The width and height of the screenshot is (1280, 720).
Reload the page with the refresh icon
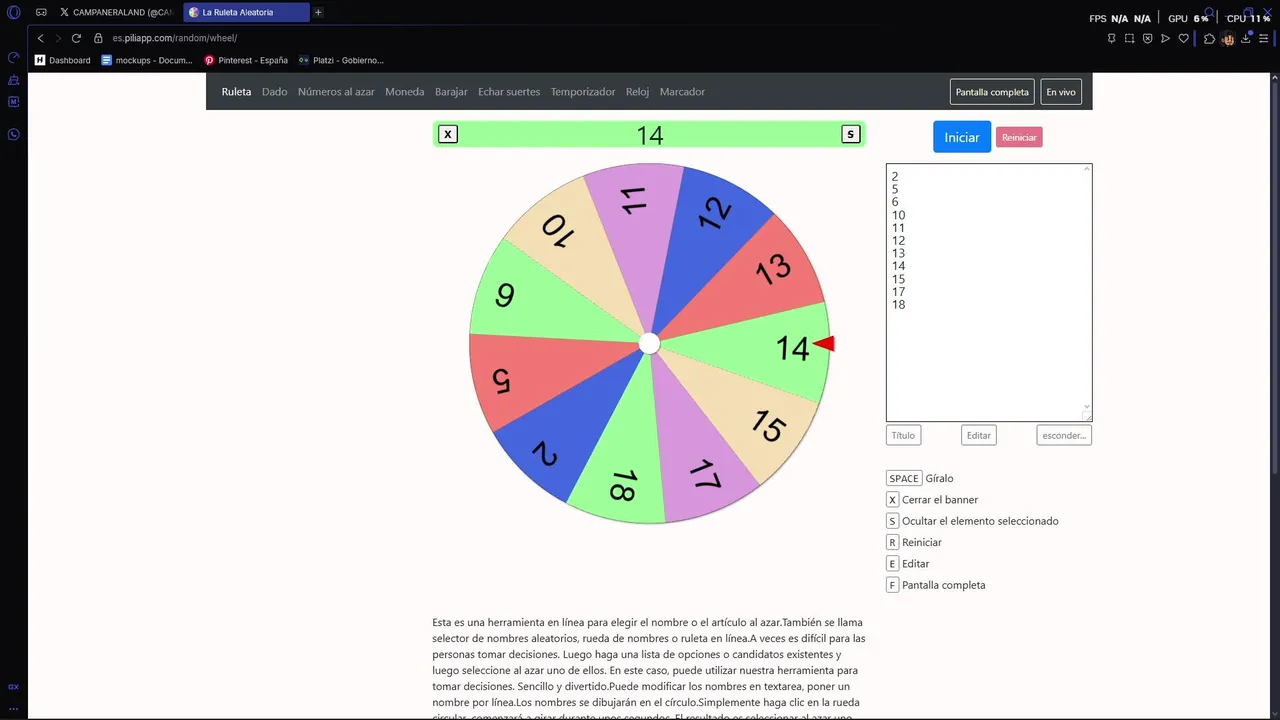click(76, 38)
